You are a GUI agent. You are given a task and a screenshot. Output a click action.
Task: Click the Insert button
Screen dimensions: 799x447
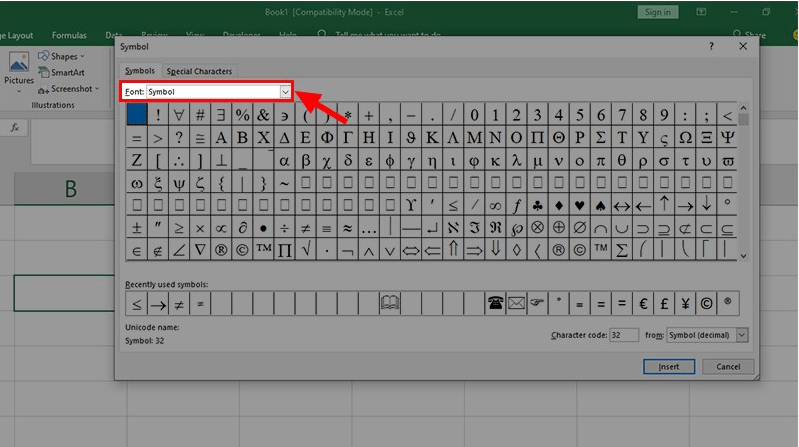tap(669, 367)
